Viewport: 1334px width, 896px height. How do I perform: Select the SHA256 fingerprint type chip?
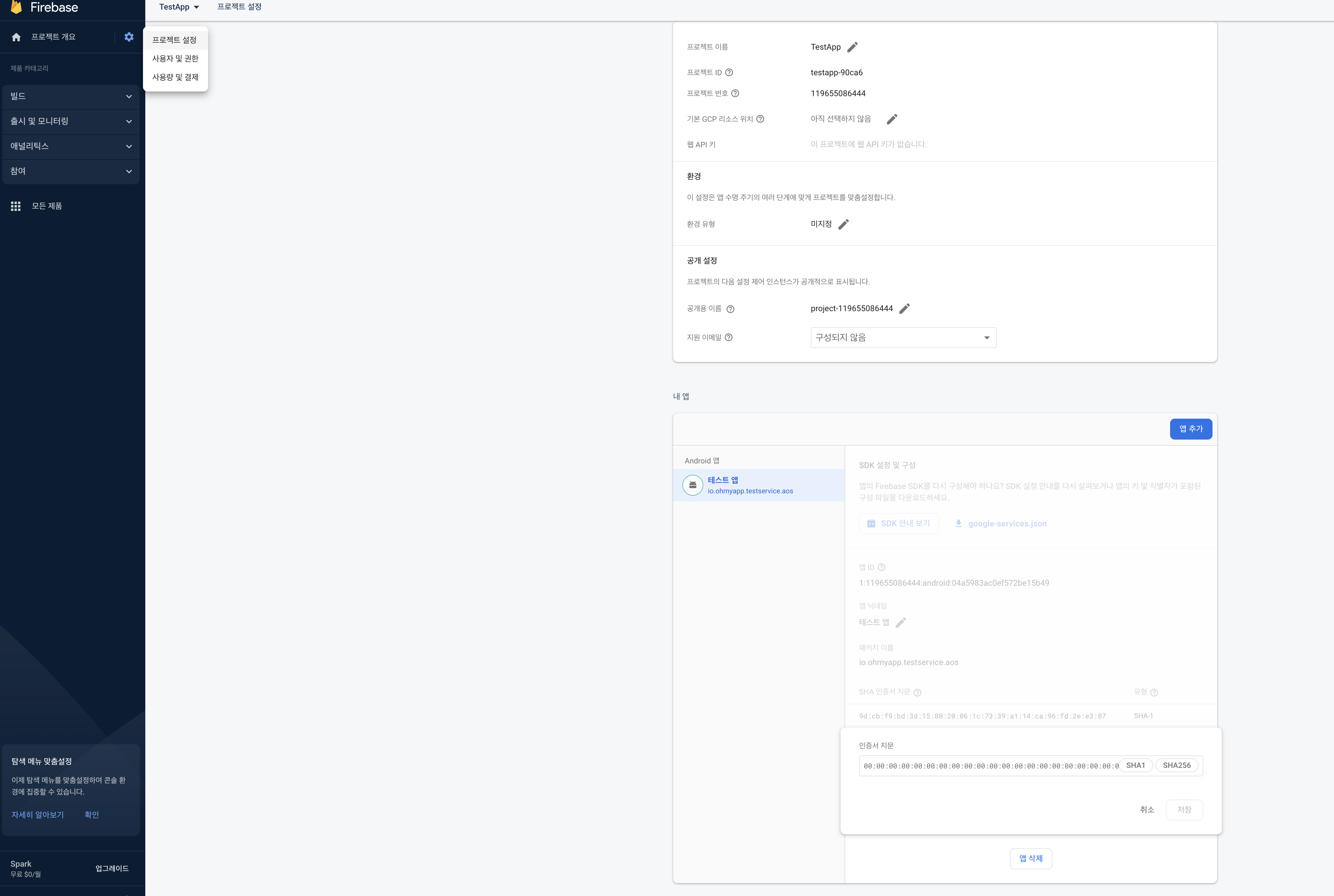(1176, 766)
